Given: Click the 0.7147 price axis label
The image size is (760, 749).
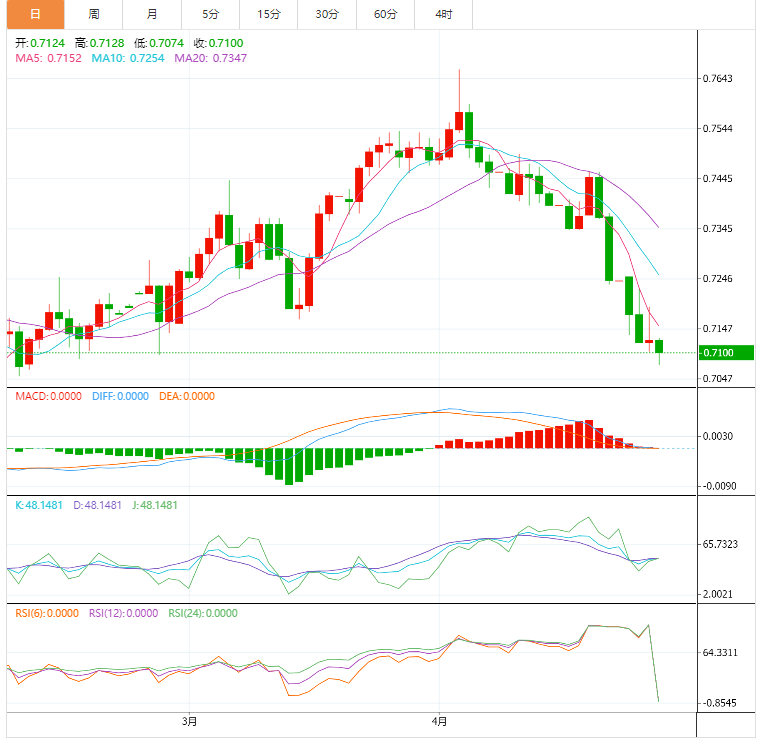Looking at the screenshot, I should (718, 329).
